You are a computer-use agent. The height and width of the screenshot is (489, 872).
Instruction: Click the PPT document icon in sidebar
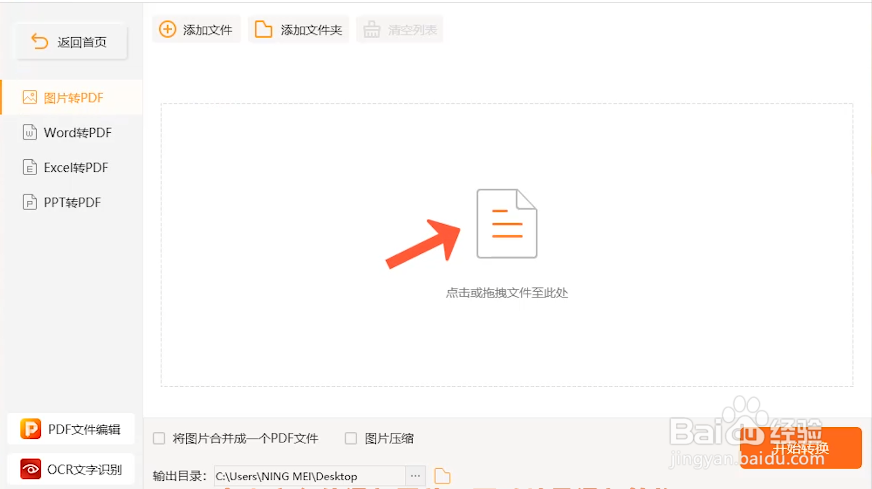[29, 202]
